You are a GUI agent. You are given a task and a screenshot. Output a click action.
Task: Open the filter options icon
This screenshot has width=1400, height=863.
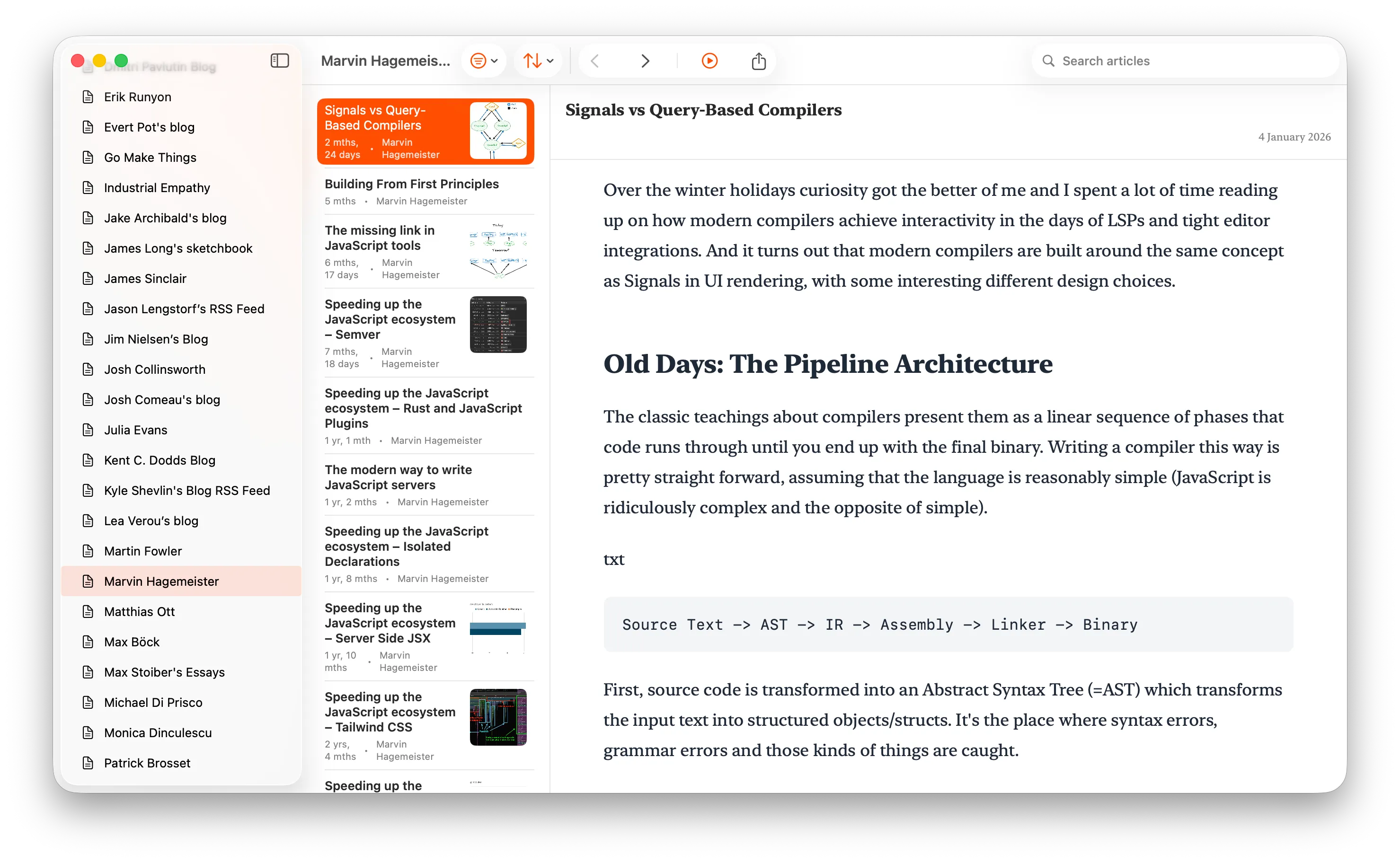pyautogui.click(x=478, y=61)
